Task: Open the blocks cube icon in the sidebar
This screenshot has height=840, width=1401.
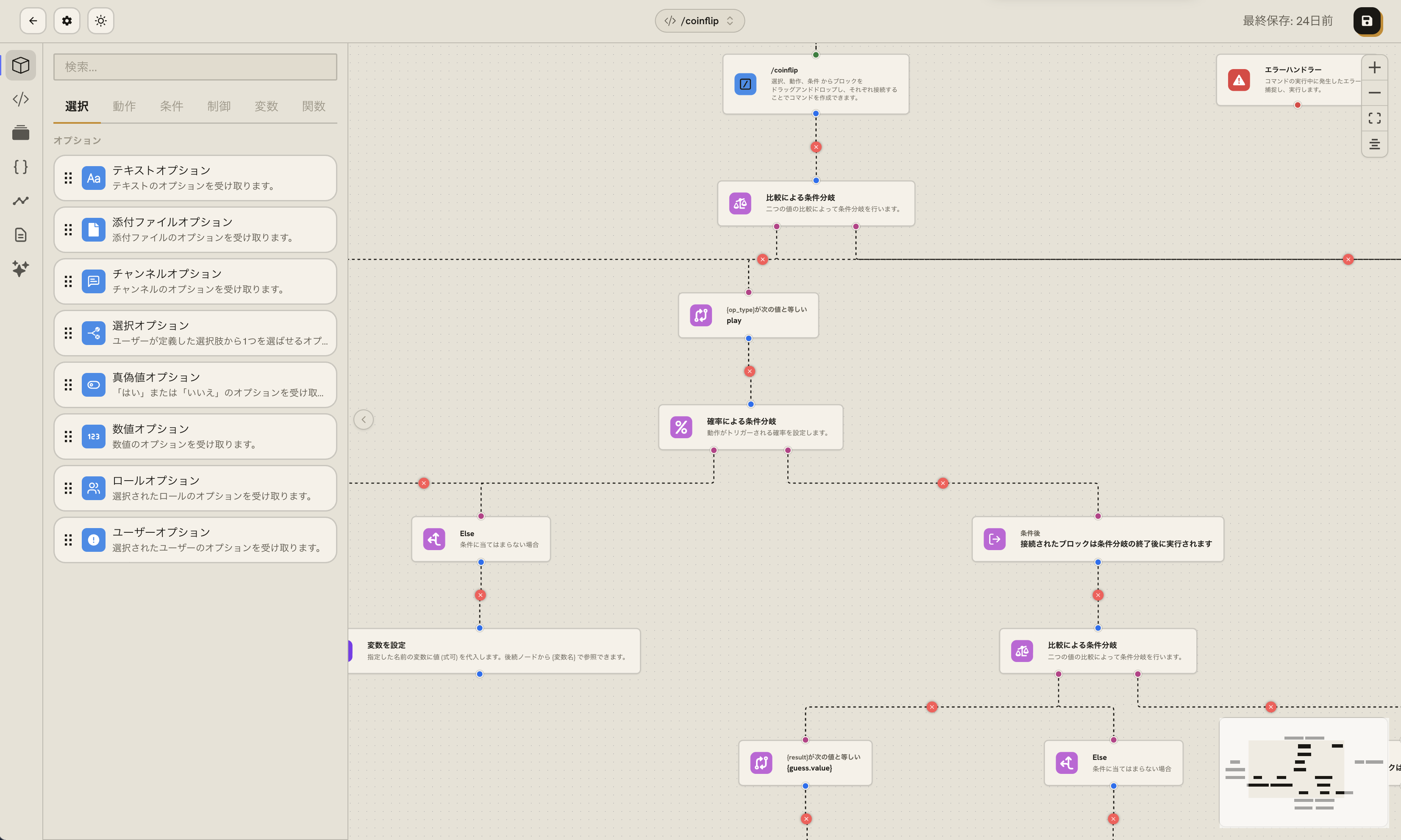Action: coord(21,65)
